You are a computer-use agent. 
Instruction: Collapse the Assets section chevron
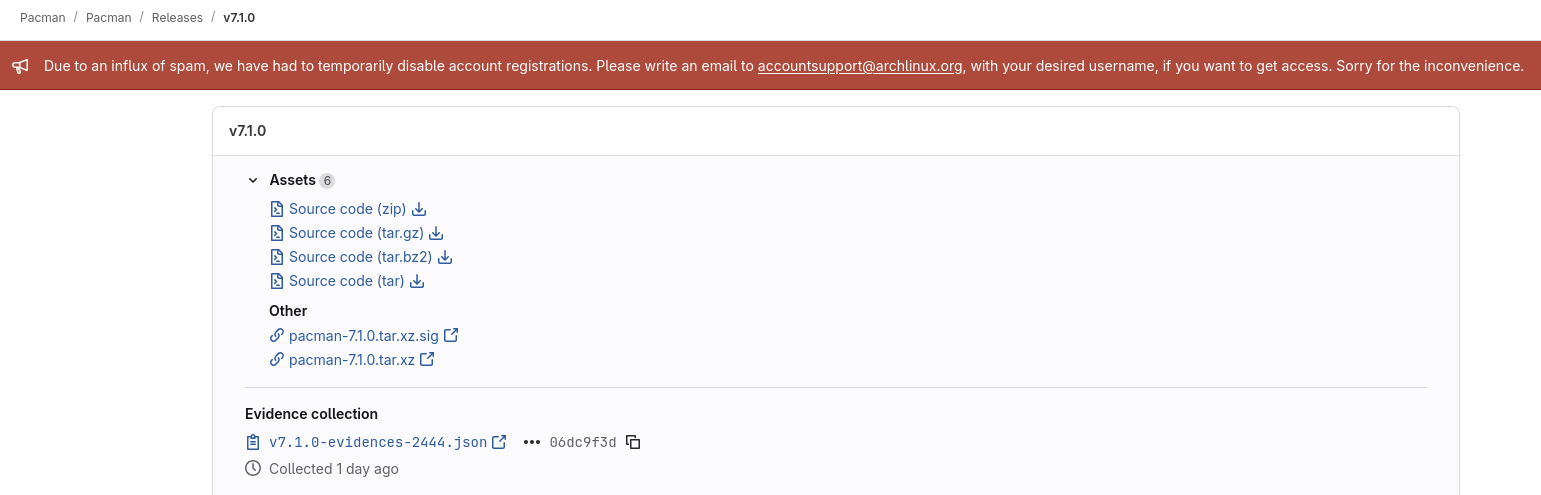pyautogui.click(x=253, y=181)
